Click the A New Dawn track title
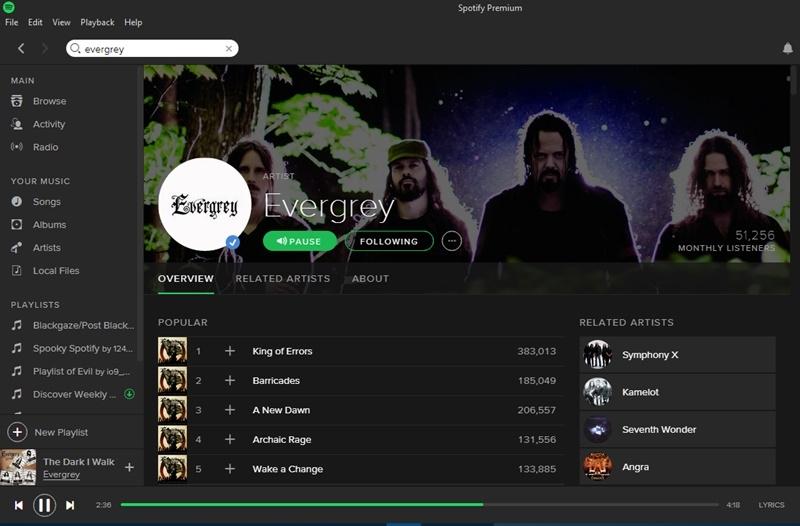 pos(281,410)
